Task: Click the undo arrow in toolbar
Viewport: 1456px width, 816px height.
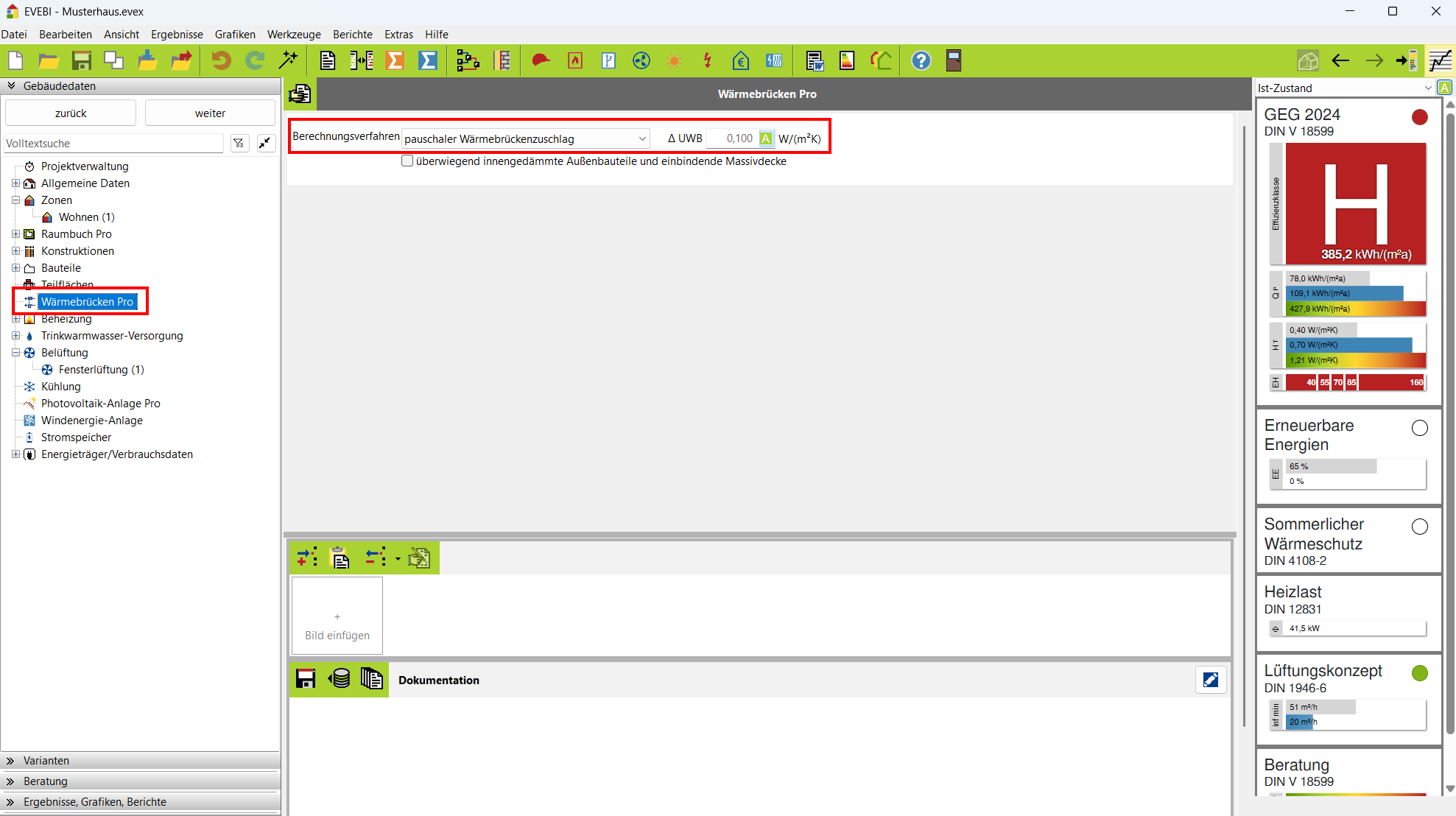Action: coord(221,60)
